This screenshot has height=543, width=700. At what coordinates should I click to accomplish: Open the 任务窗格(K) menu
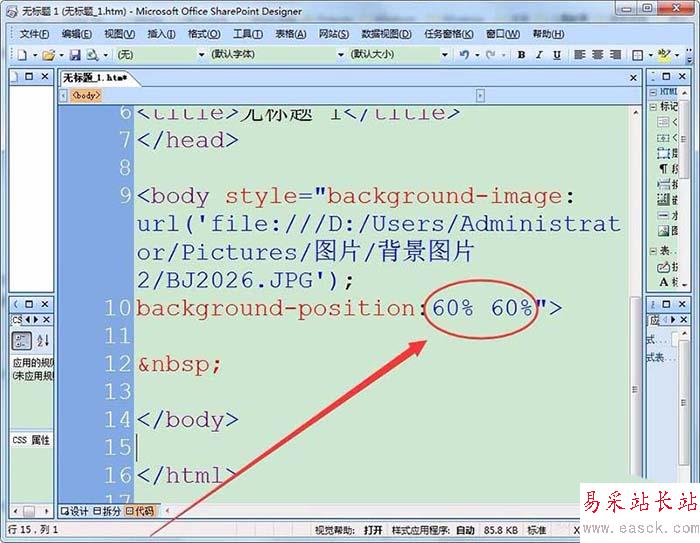click(449, 34)
